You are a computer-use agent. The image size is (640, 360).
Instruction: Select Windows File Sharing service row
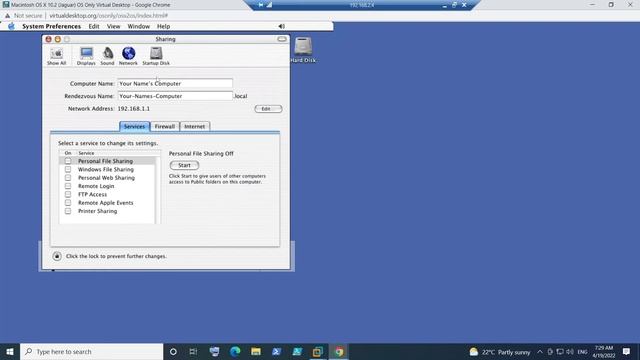(x=107, y=169)
